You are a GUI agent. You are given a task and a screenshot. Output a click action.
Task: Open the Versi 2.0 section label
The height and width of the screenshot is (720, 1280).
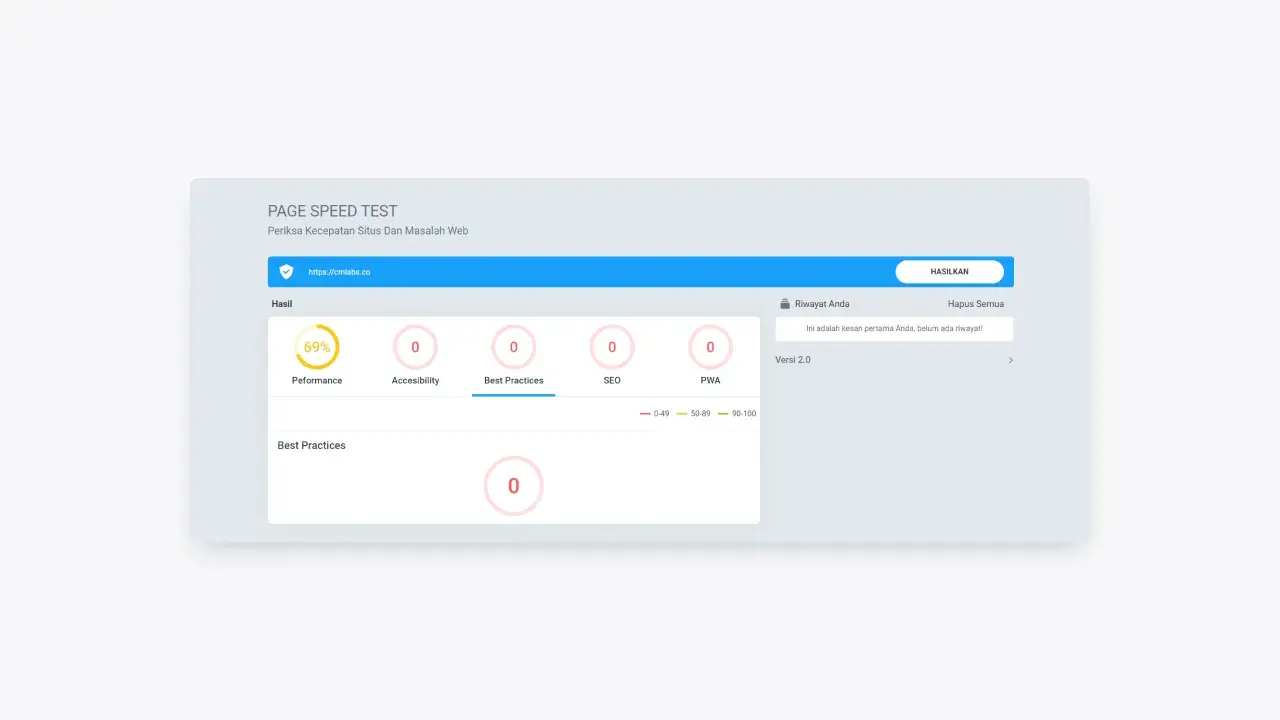pos(793,360)
